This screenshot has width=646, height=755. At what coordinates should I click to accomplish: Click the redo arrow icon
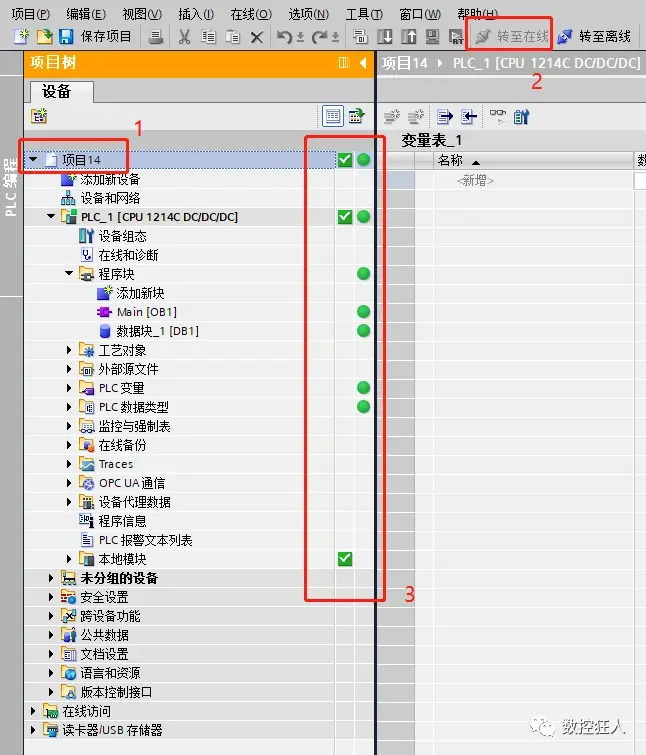point(319,37)
